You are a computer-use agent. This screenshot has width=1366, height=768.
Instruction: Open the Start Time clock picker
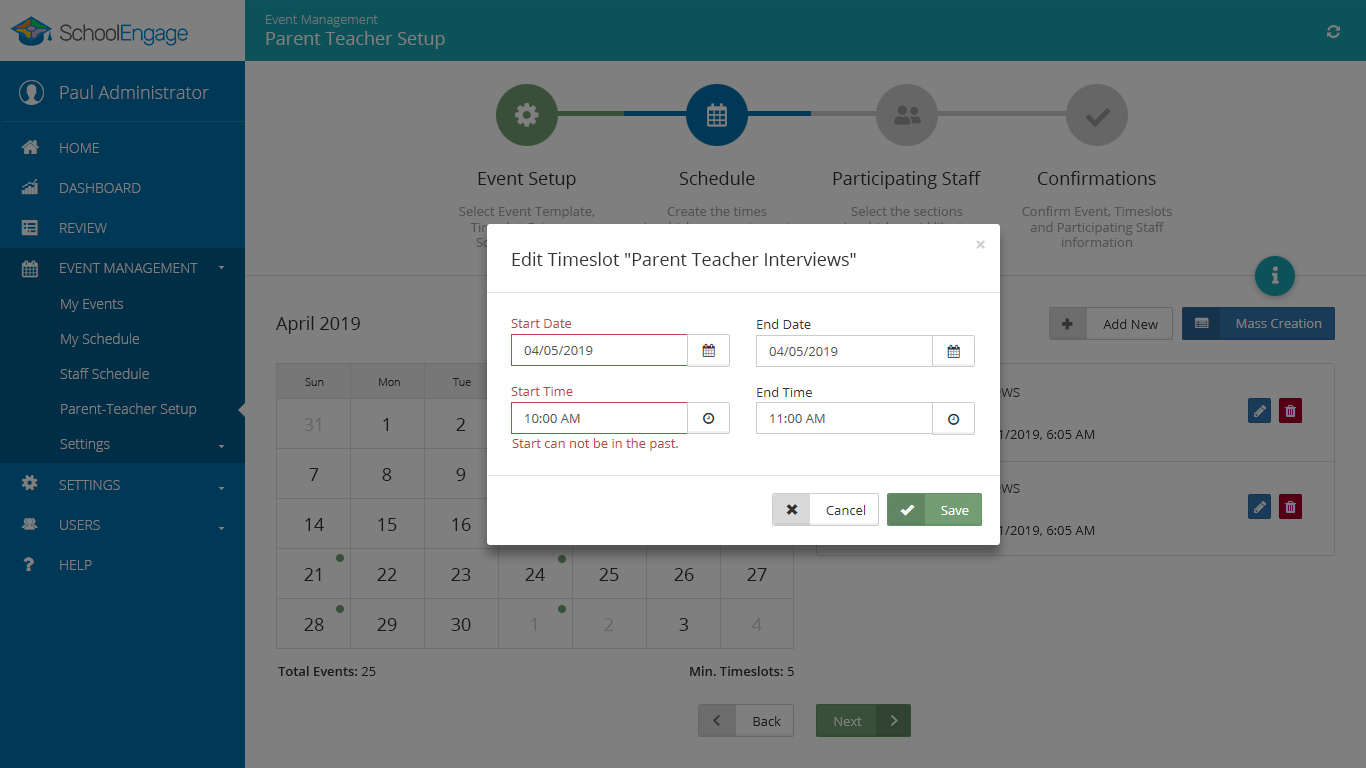(x=709, y=419)
